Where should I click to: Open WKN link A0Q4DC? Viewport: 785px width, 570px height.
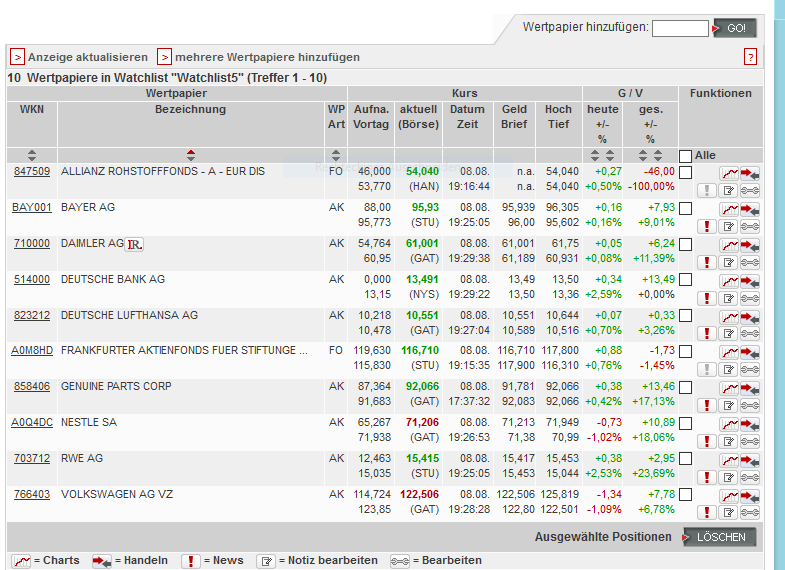coord(32,422)
